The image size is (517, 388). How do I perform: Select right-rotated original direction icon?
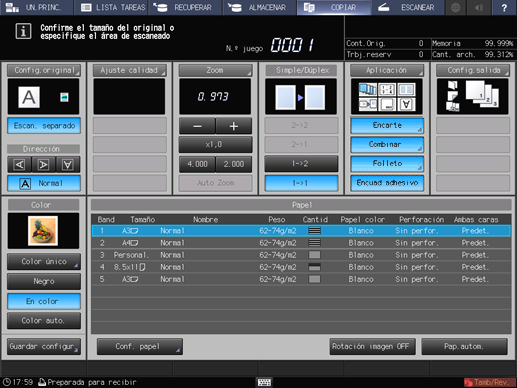pos(44,165)
